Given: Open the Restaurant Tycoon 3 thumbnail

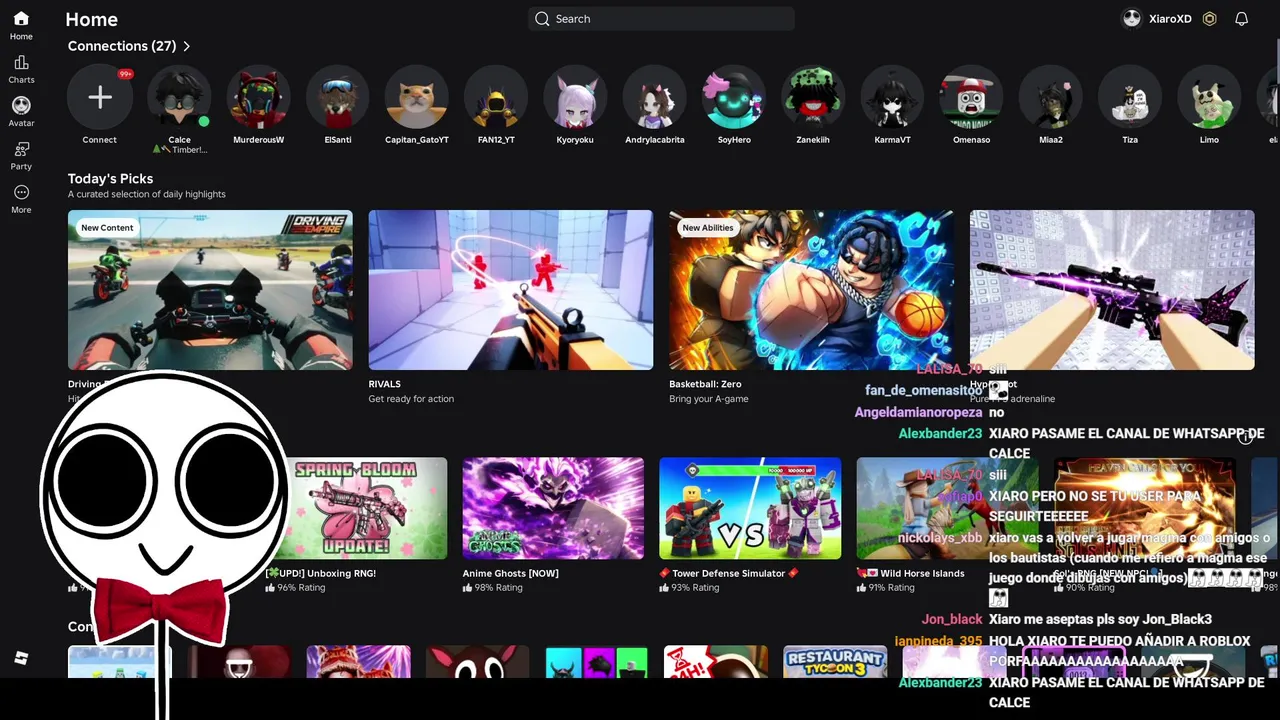Looking at the screenshot, I should pos(835,661).
